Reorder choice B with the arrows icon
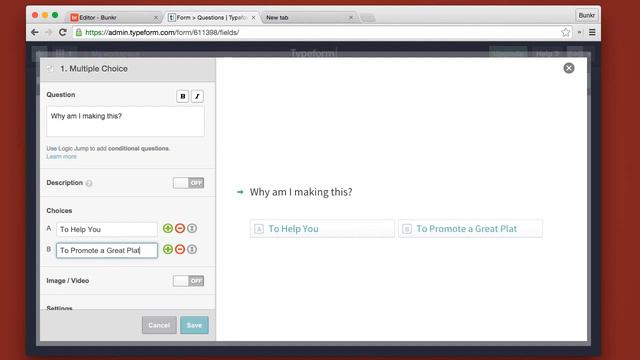This screenshot has height=360, width=640. tap(192, 249)
